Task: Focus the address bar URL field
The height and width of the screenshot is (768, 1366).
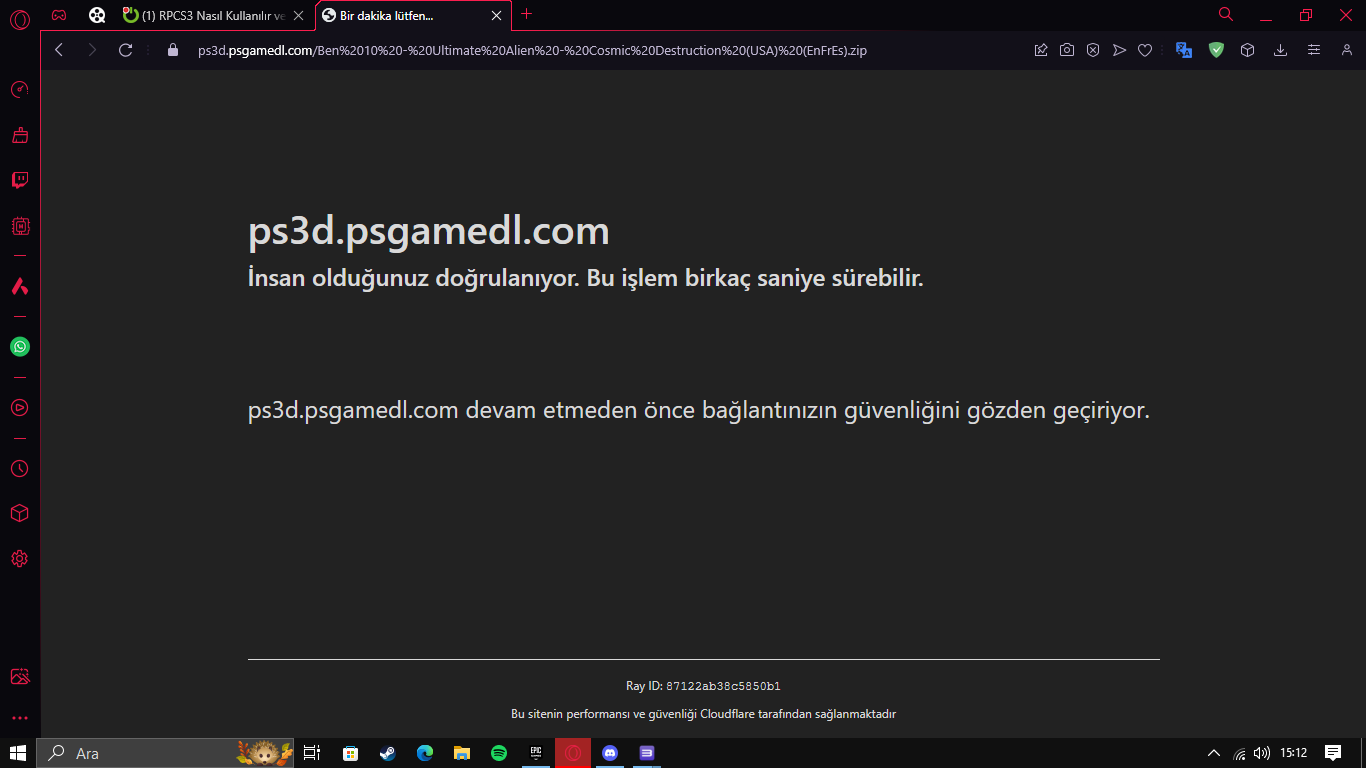Action: (x=532, y=50)
